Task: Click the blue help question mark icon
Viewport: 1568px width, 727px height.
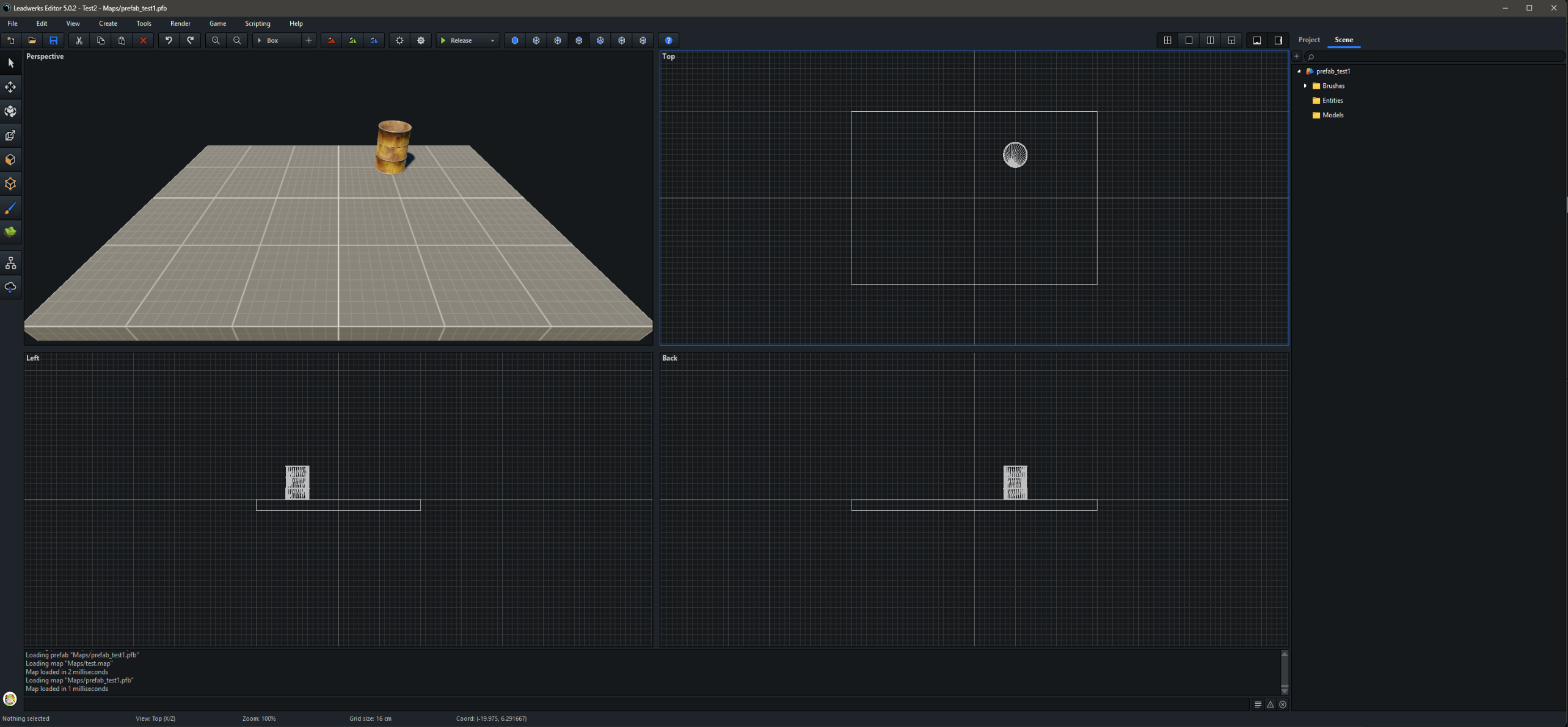Action: click(x=669, y=40)
